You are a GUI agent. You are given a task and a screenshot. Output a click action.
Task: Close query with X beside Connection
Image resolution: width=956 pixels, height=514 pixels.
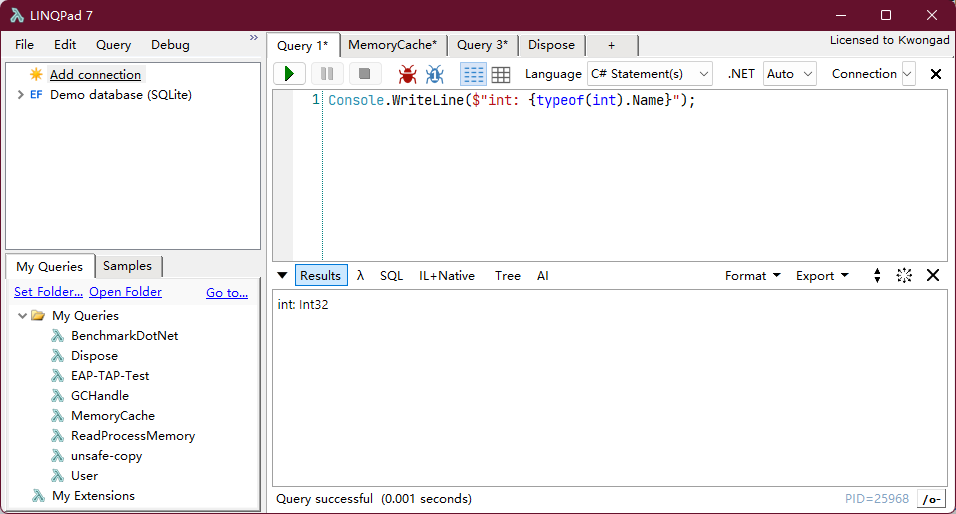[x=936, y=74]
